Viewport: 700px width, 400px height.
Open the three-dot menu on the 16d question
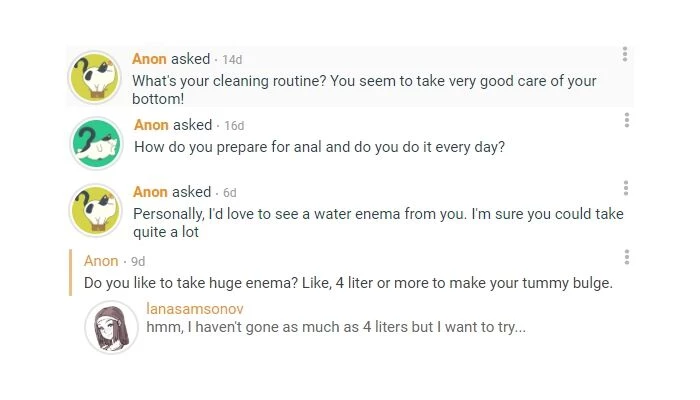coord(626,120)
